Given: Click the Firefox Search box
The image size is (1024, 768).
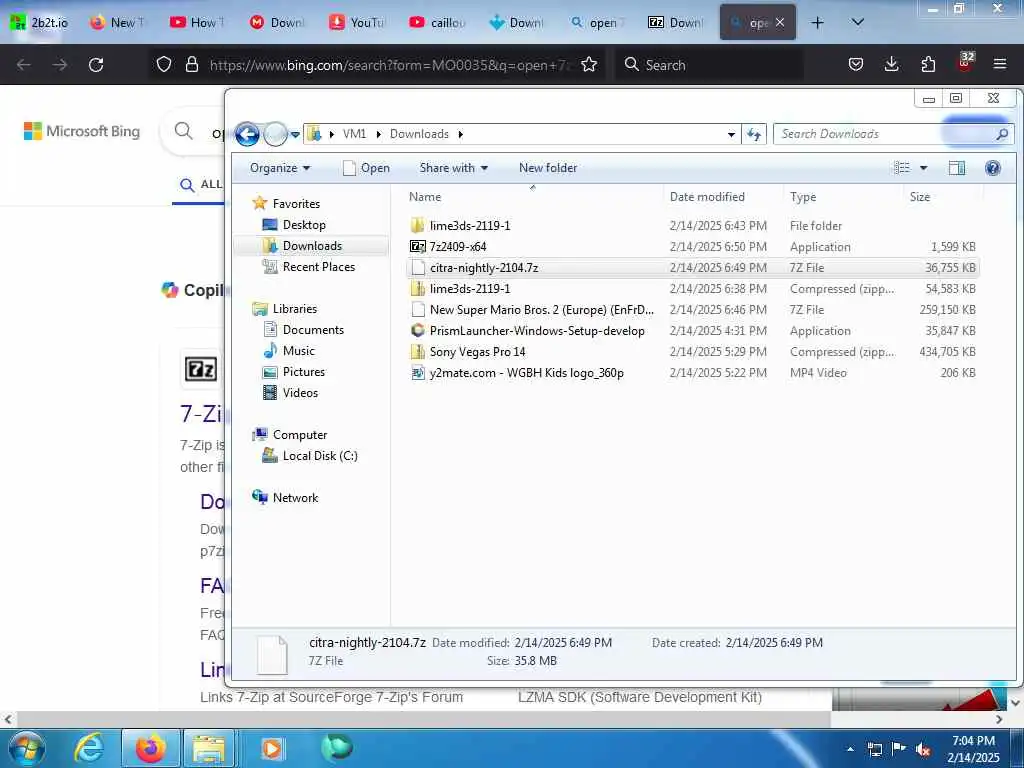Looking at the screenshot, I should pos(709,65).
